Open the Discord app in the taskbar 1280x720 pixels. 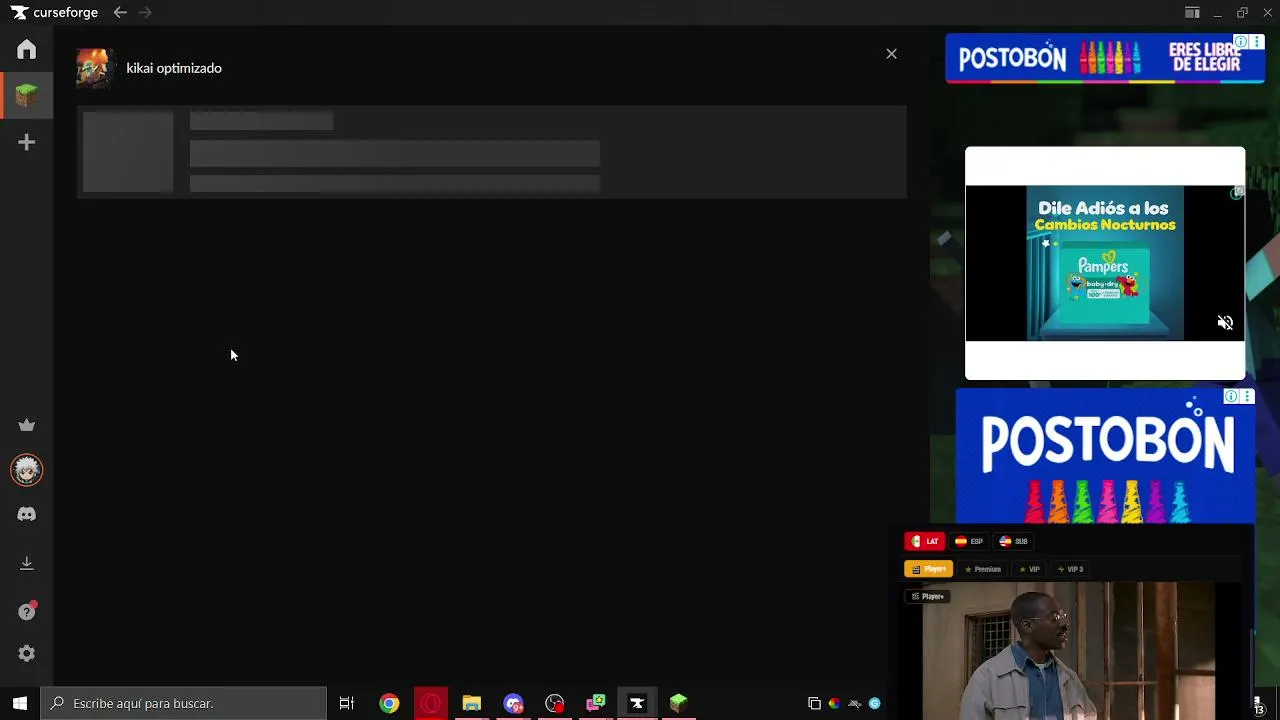pyautogui.click(x=513, y=703)
